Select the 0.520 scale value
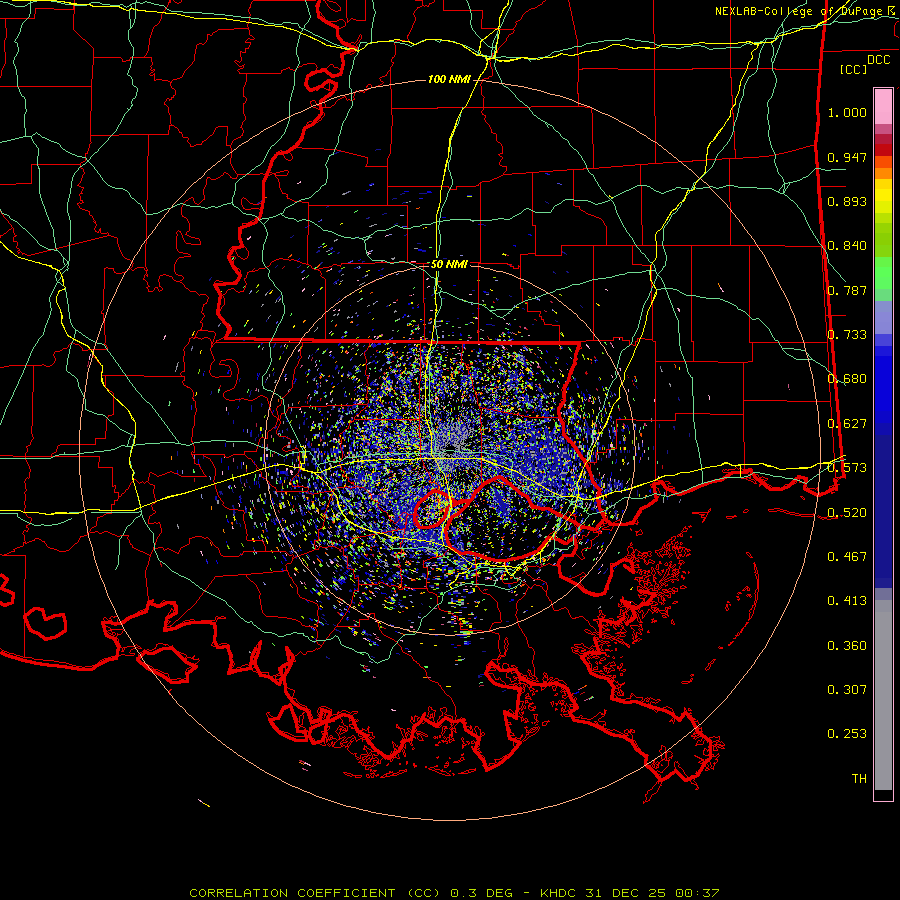This screenshot has height=900, width=900. pos(847,513)
